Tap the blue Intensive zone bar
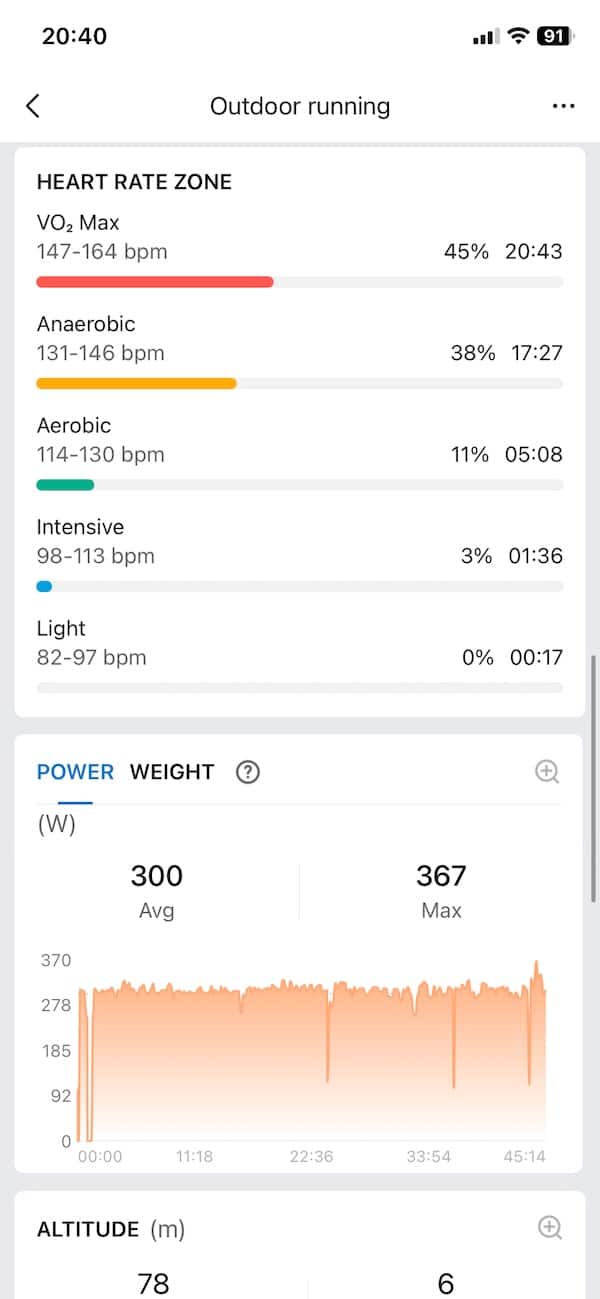Screen dimensions: 600x1299 [x=44, y=587]
